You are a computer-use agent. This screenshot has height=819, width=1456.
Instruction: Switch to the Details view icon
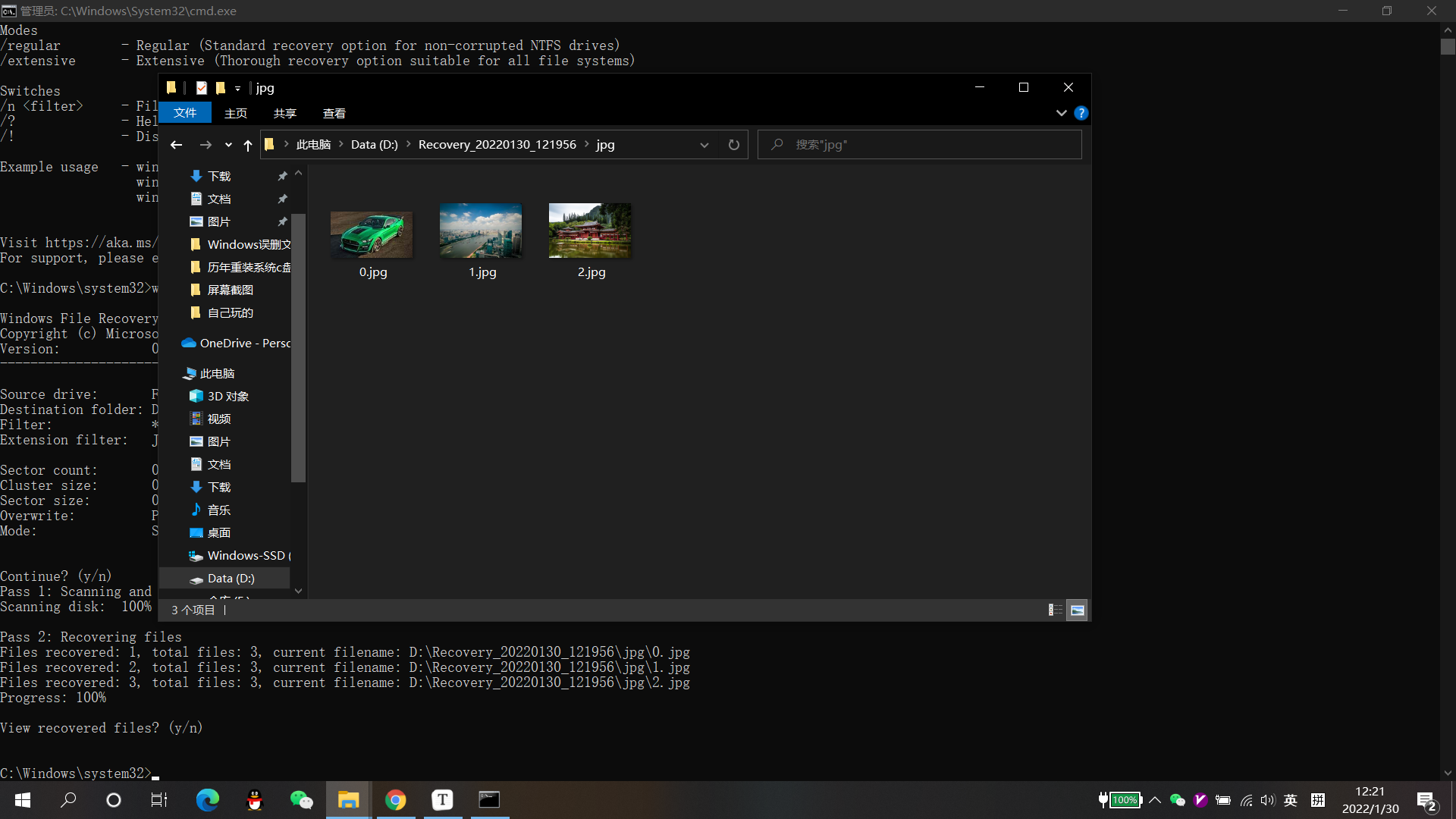(x=1055, y=610)
